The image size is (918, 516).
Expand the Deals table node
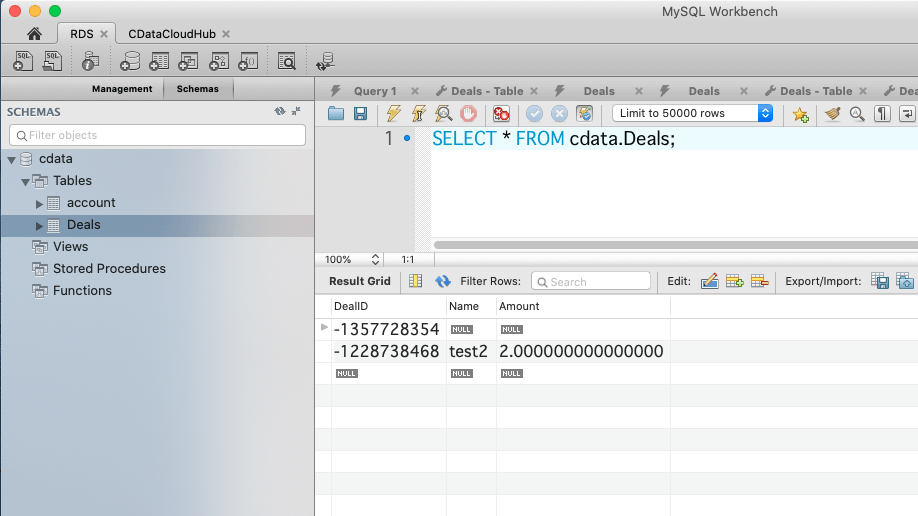[x=39, y=225]
